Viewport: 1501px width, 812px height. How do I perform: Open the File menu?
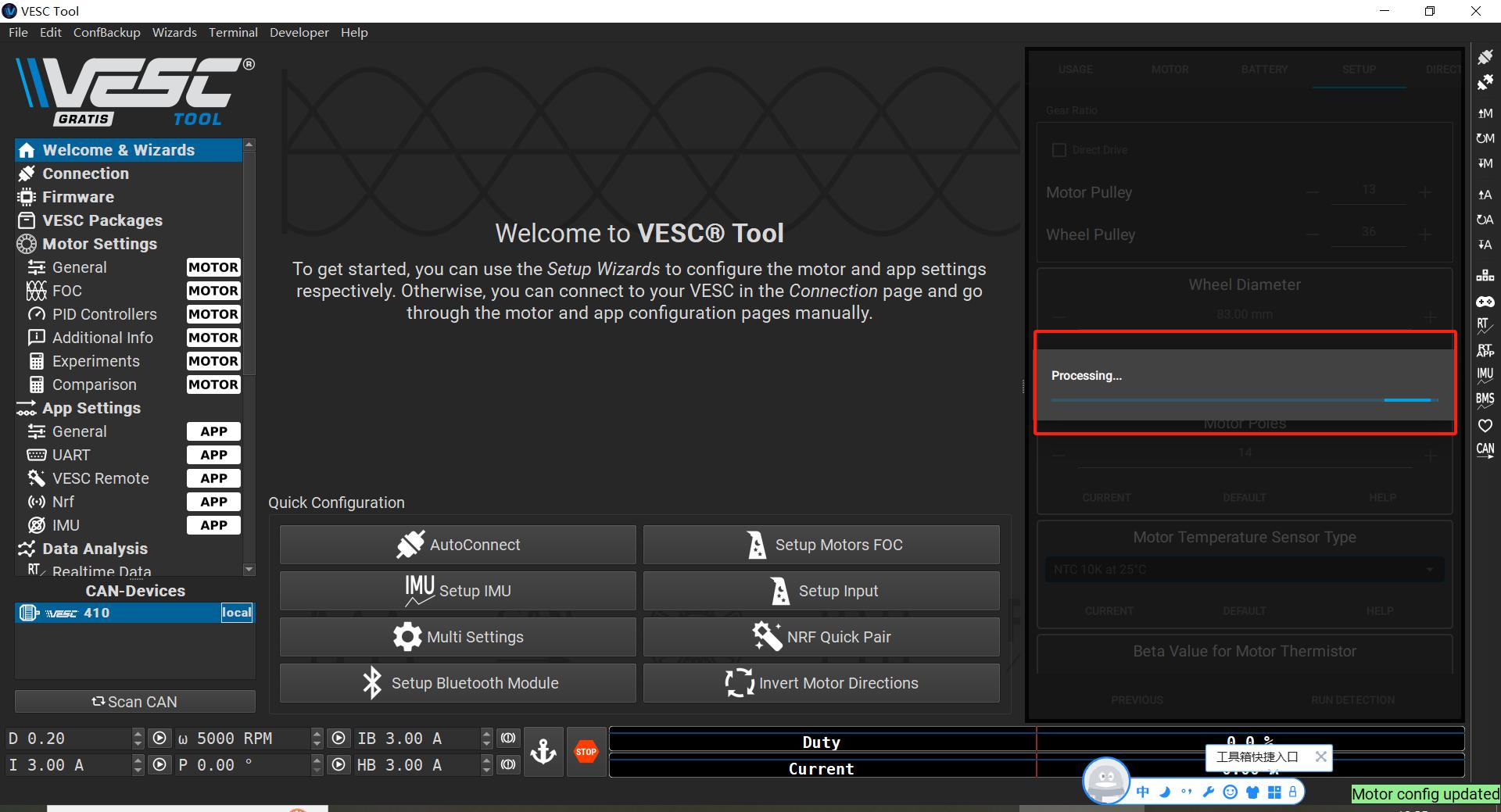18,32
